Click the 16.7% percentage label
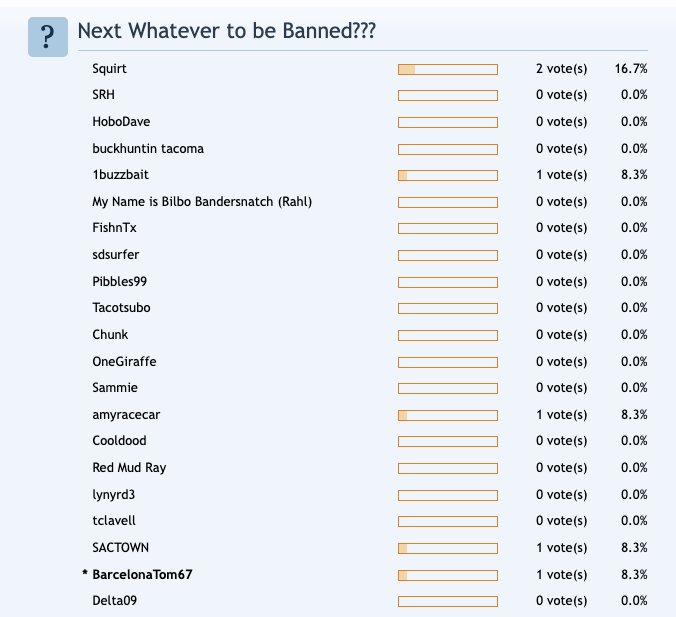Screen dimensions: 676x617 631,69
